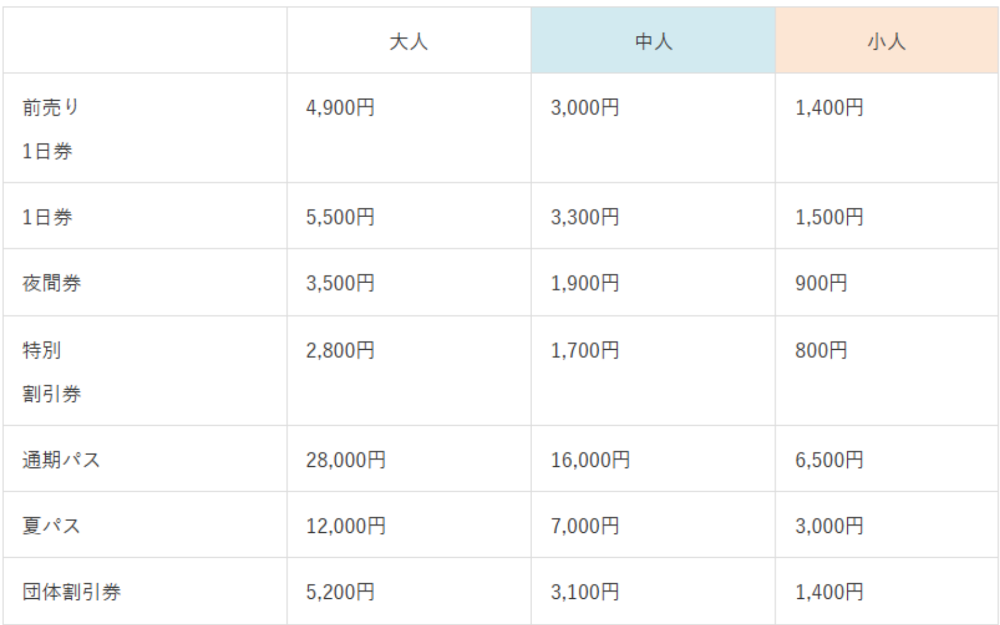
Task: Click the 6,500円 child season pass price
Action: (x=829, y=460)
